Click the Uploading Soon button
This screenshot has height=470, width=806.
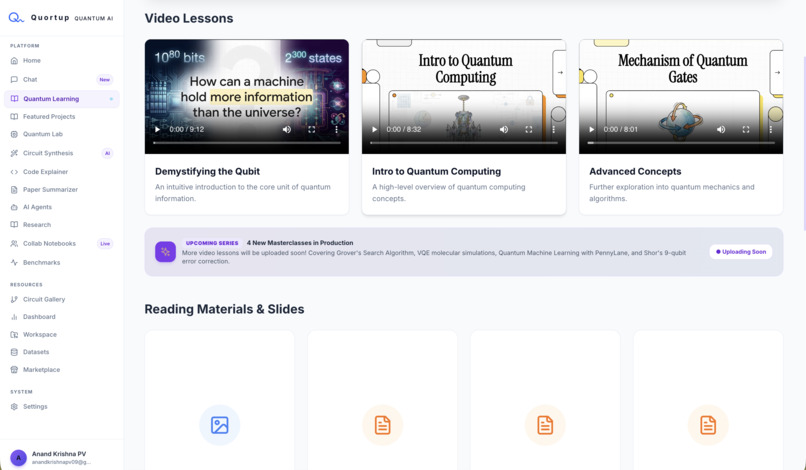click(741, 252)
